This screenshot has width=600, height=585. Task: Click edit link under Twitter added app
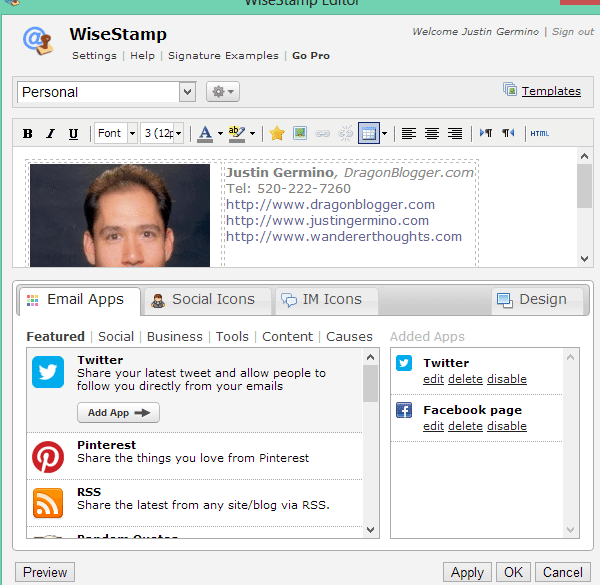click(x=433, y=379)
